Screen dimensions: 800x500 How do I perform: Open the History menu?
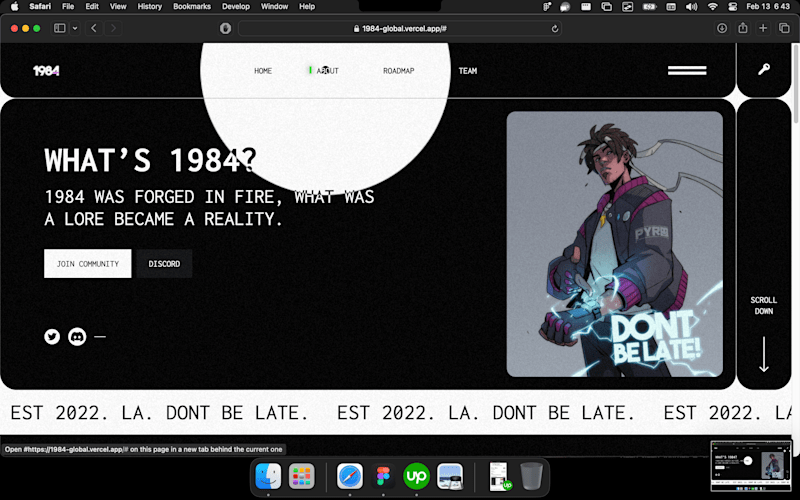149,7
